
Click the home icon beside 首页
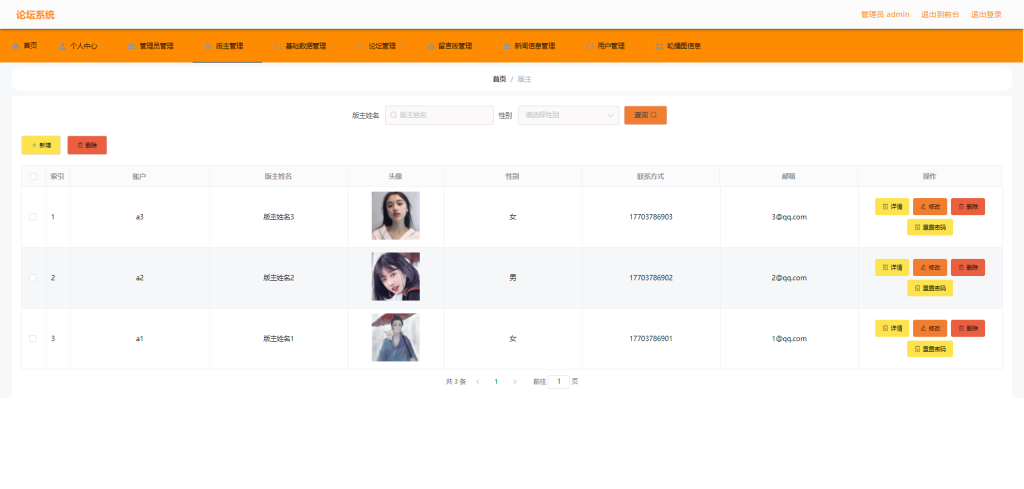click(16, 46)
